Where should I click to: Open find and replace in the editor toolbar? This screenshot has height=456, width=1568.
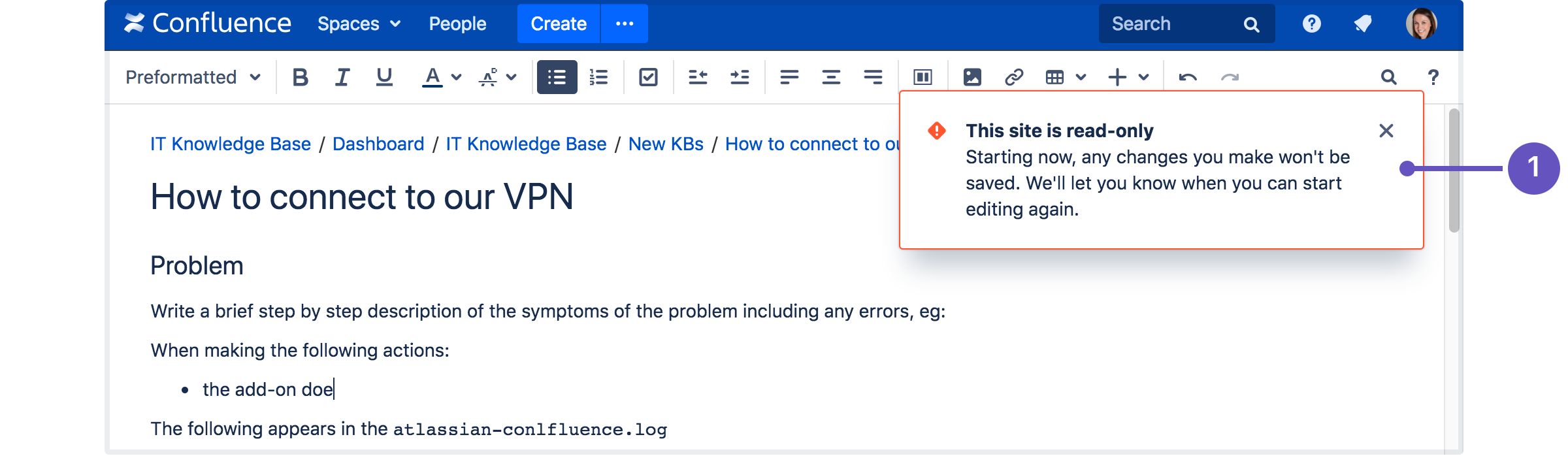point(1389,77)
